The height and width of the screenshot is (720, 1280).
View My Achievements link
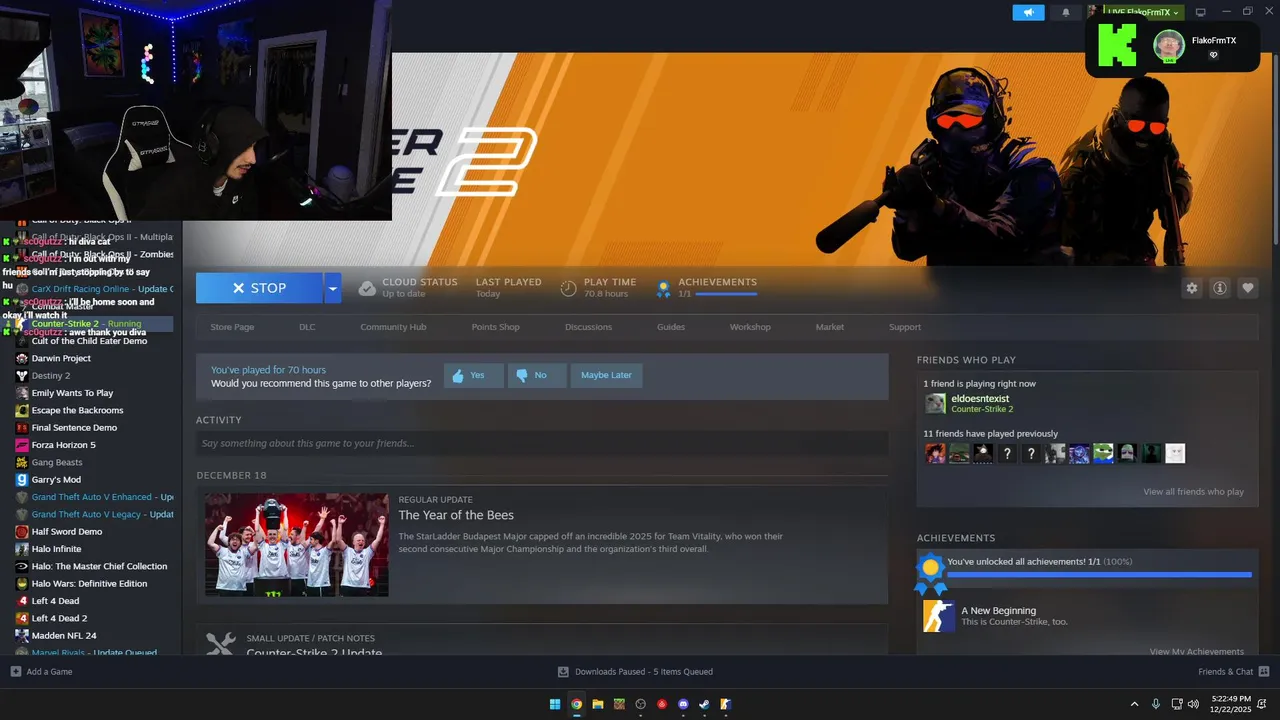click(x=1197, y=651)
